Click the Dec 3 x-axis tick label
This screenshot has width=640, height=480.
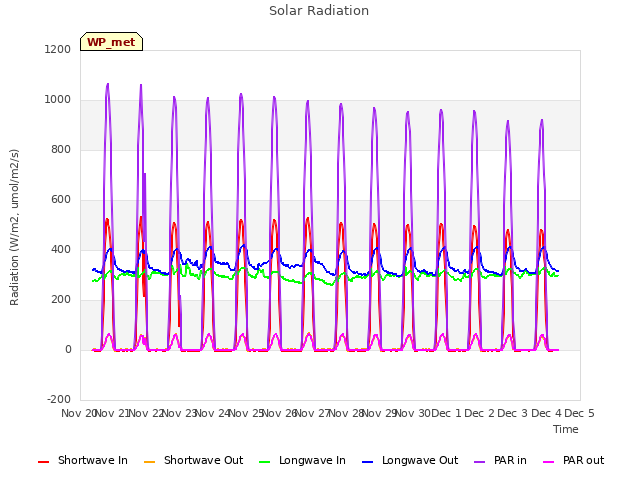pyautogui.click(x=512, y=413)
